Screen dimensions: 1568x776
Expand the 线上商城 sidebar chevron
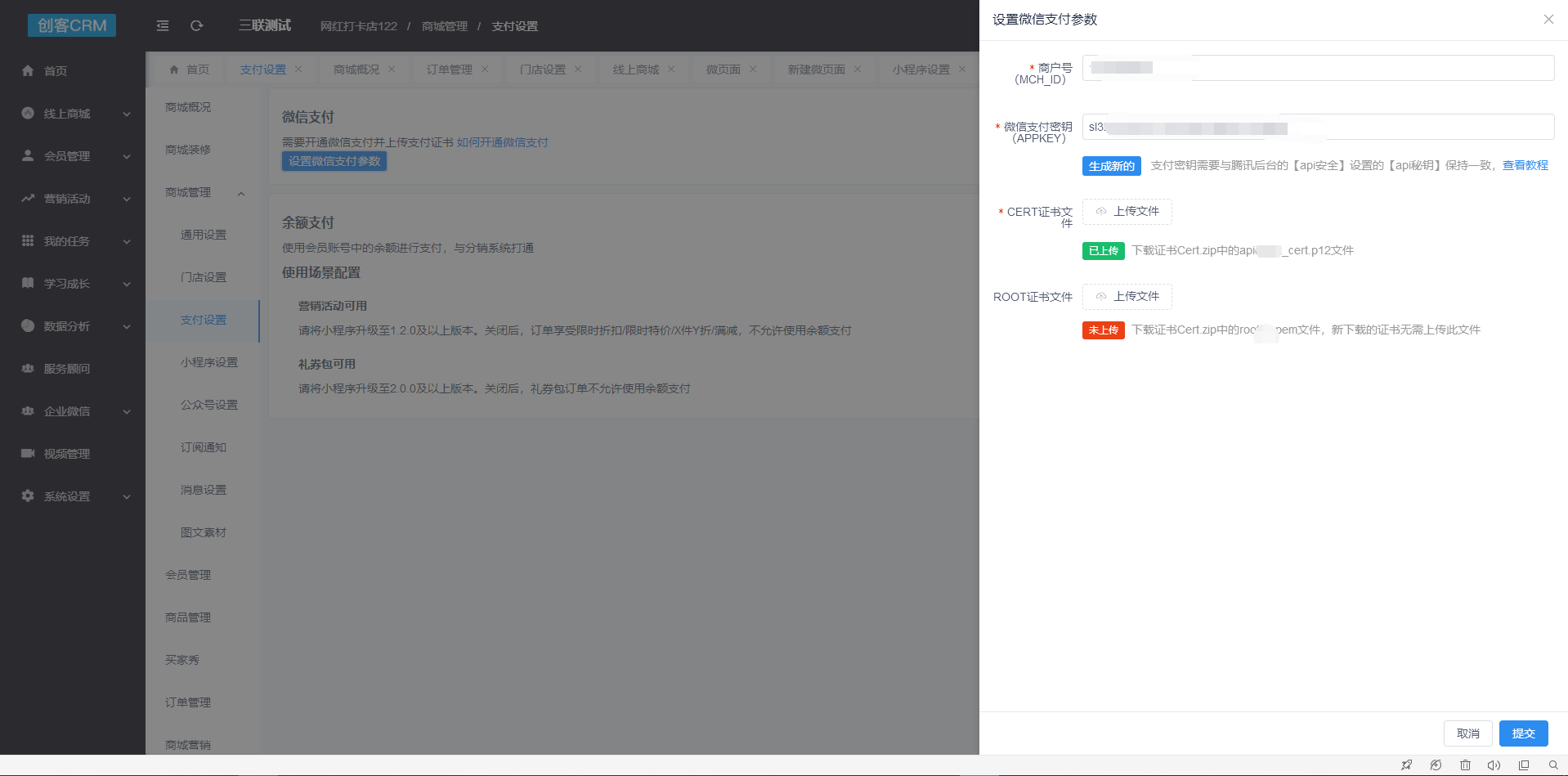point(127,114)
